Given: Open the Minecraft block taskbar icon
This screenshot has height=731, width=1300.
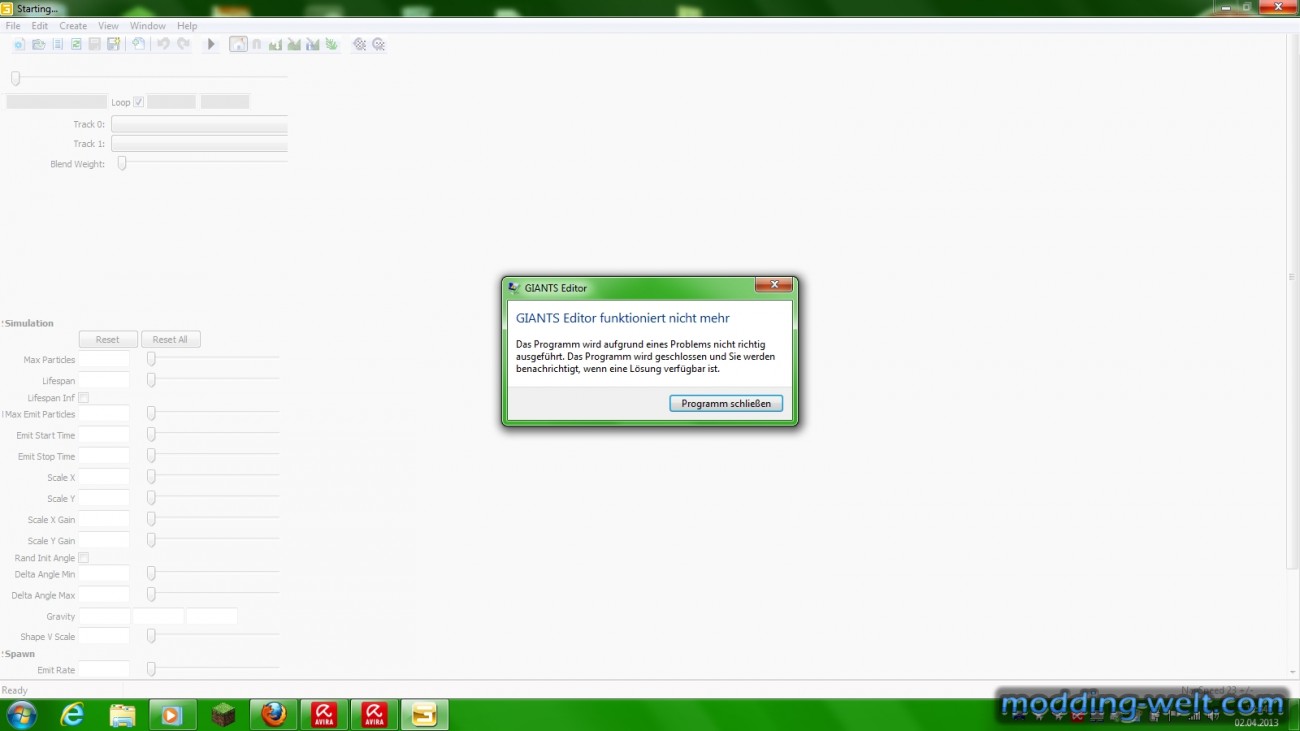Looking at the screenshot, I should [x=223, y=714].
